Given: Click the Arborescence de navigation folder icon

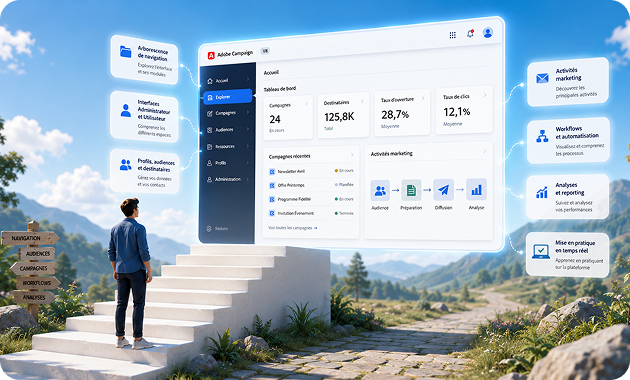Looking at the screenshot, I should (x=126, y=51).
